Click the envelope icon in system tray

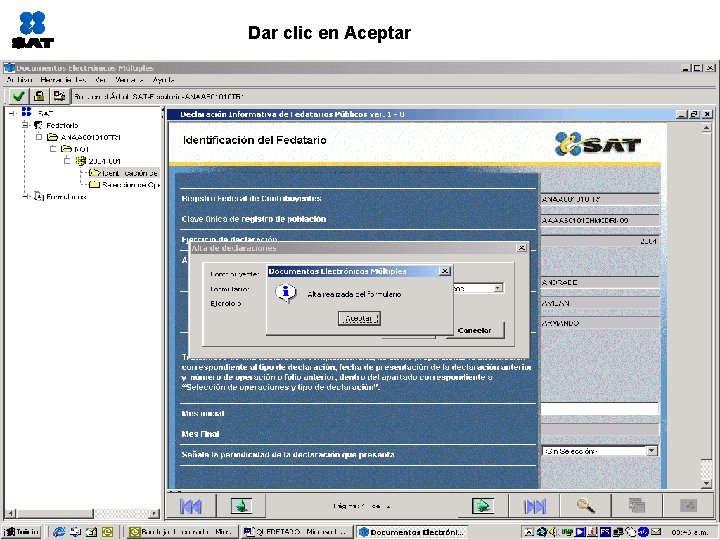(x=656, y=532)
